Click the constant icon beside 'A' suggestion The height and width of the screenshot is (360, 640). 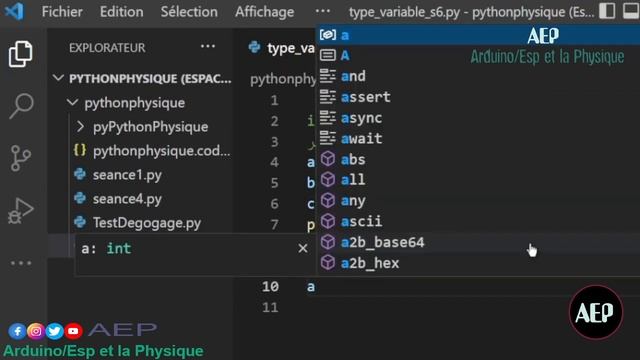(328, 55)
